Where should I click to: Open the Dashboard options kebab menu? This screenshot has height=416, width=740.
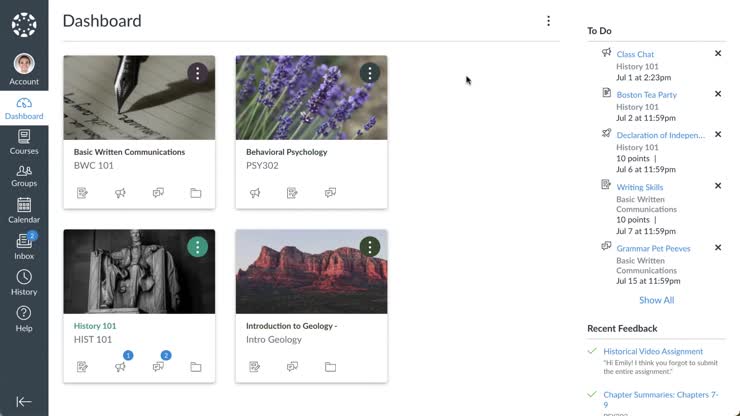[x=548, y=21]
